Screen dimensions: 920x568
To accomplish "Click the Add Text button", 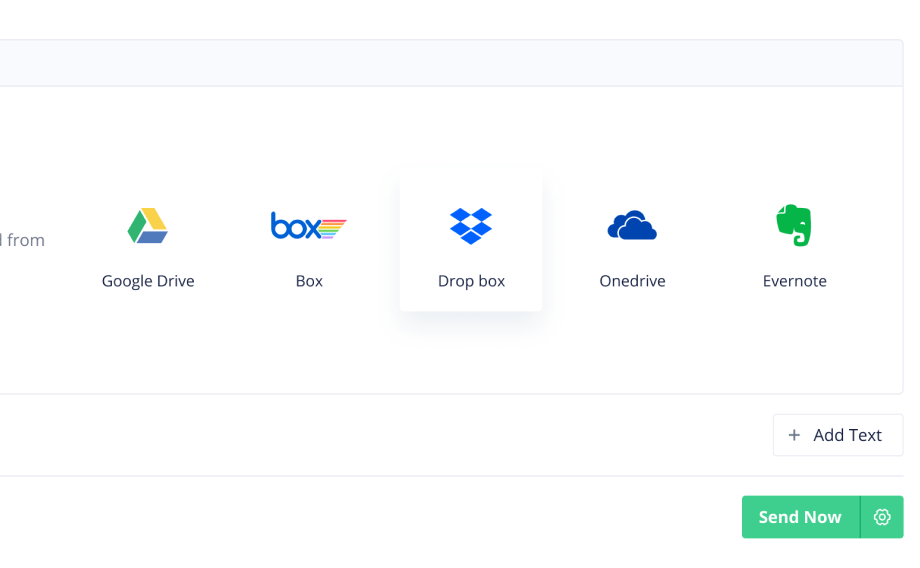I will pyautogui.click(x=838, y=435).
